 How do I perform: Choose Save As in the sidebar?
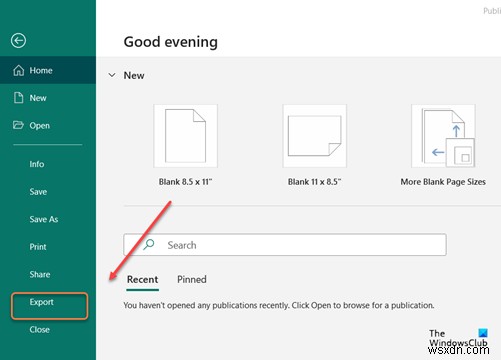(x=44, y=219)
